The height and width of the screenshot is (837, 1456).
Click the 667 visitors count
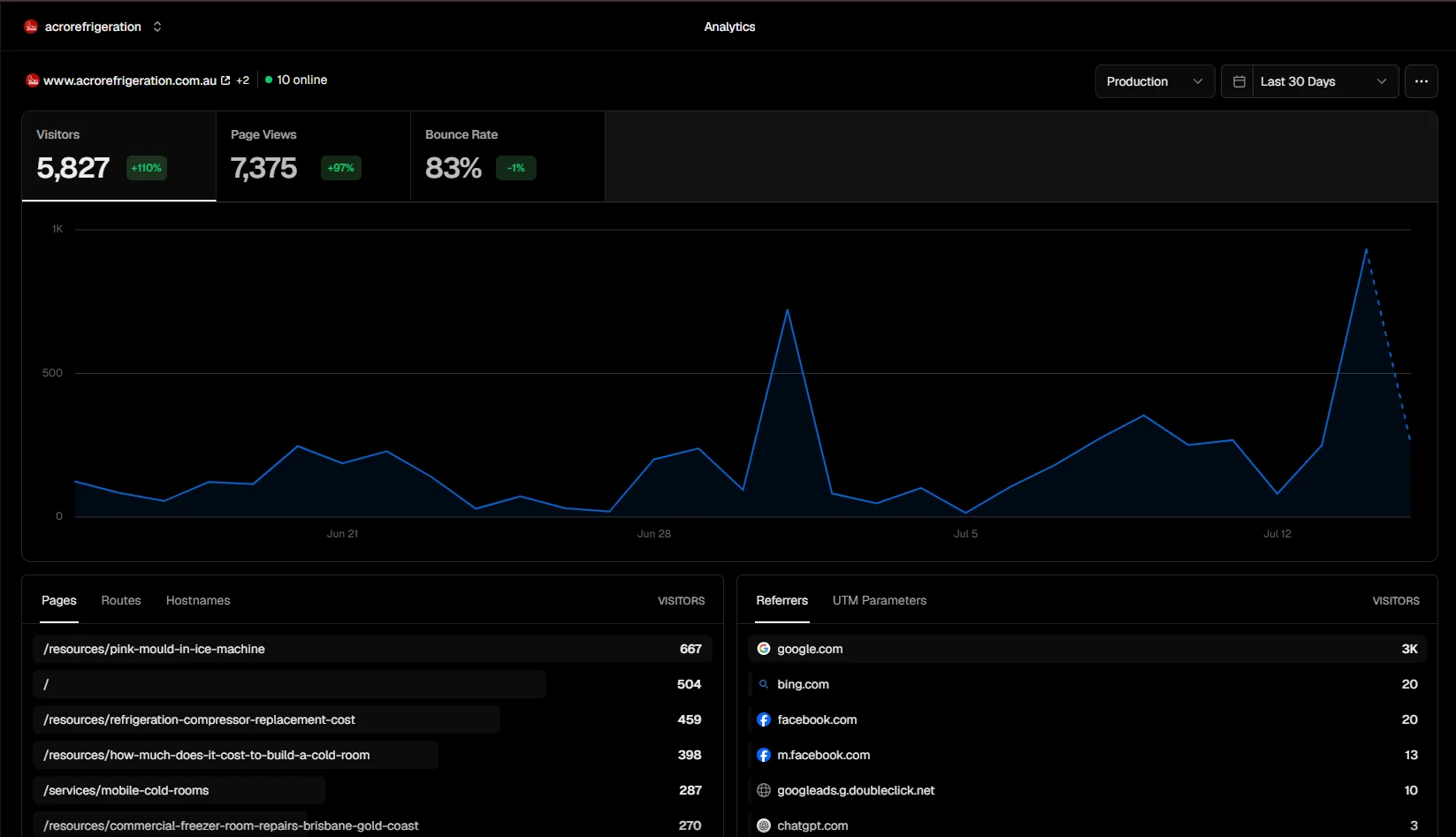coord(690,649)
